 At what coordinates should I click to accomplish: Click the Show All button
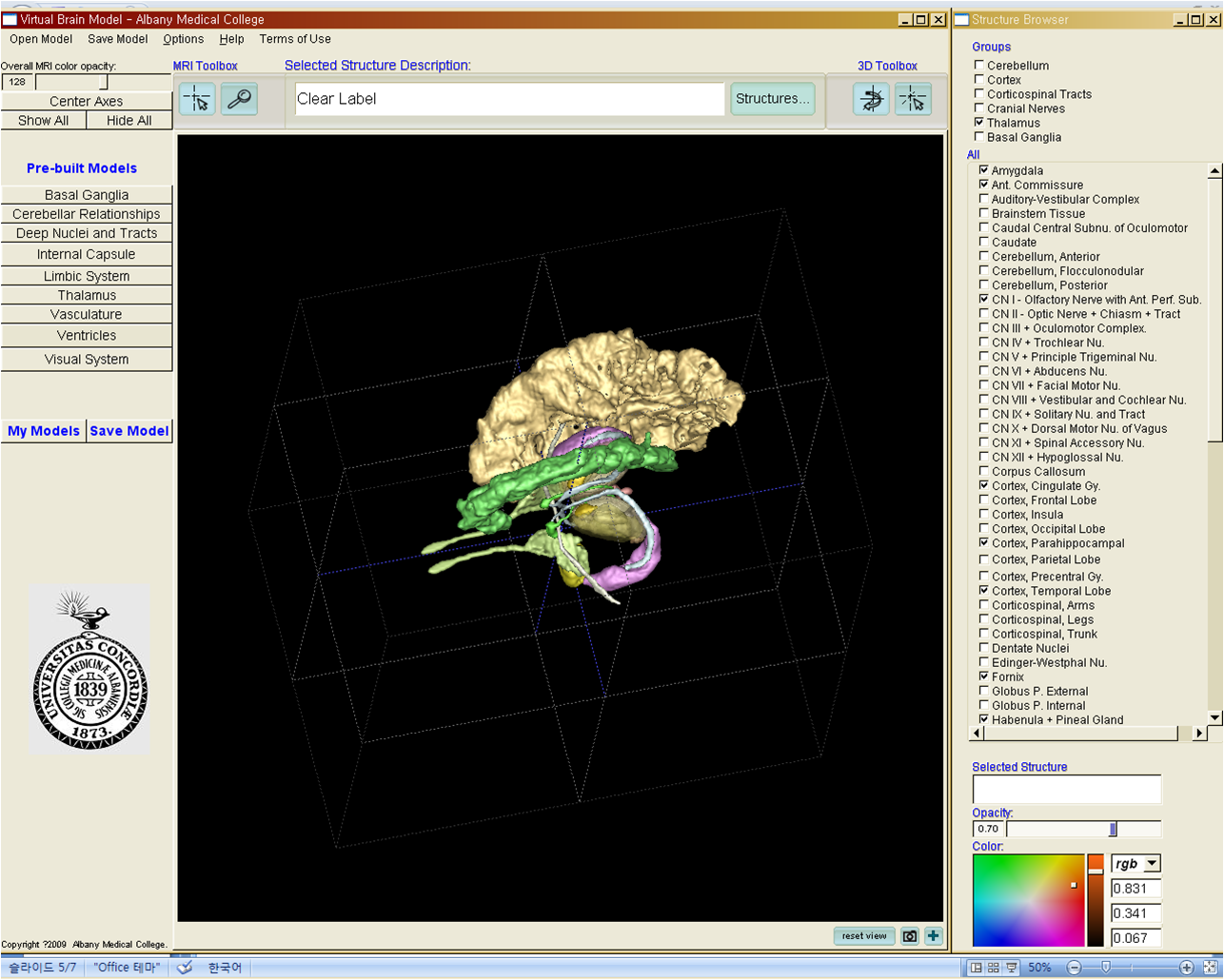43,121
